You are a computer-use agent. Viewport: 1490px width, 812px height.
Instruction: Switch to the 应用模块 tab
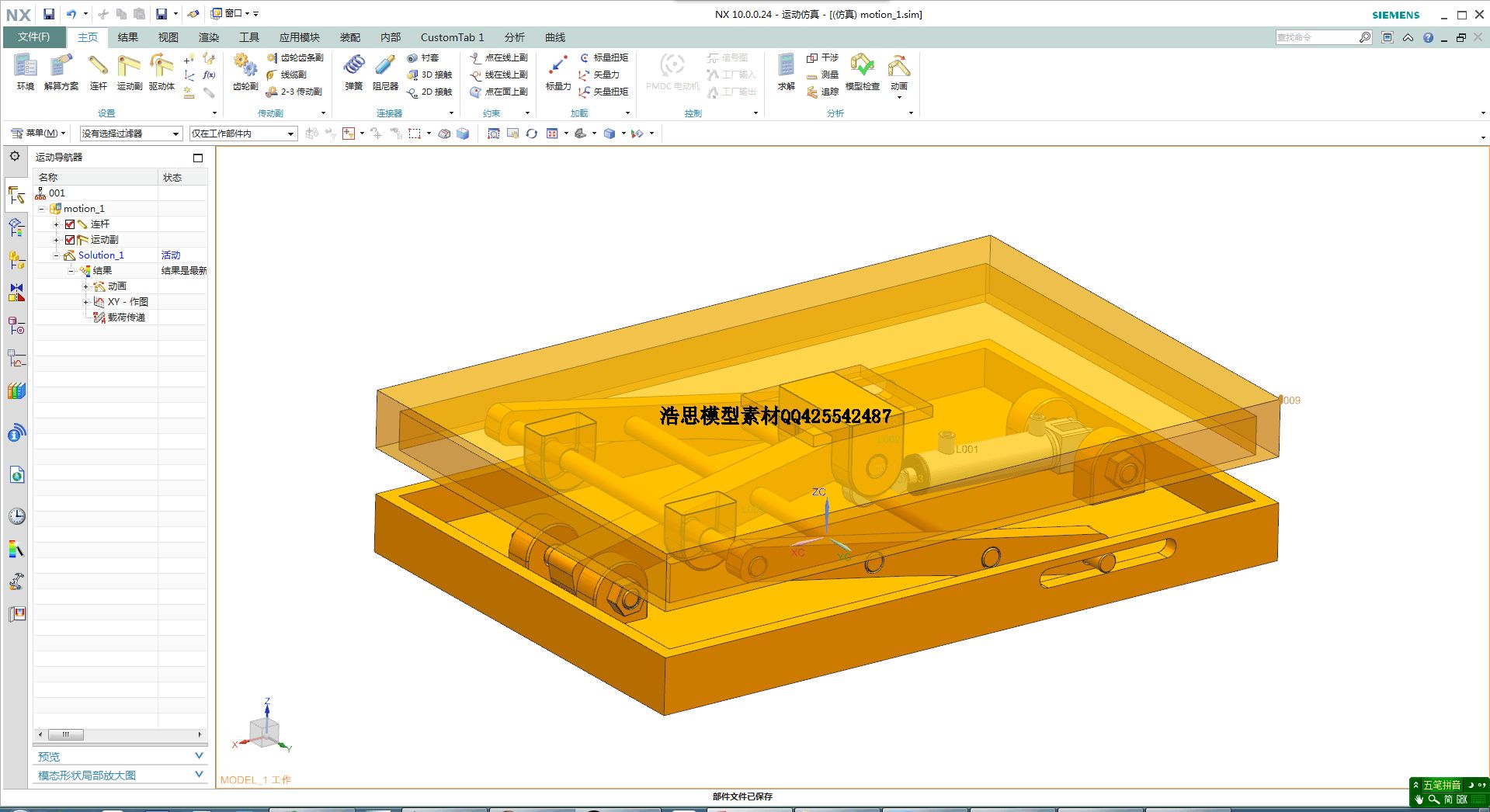point(300,37)
